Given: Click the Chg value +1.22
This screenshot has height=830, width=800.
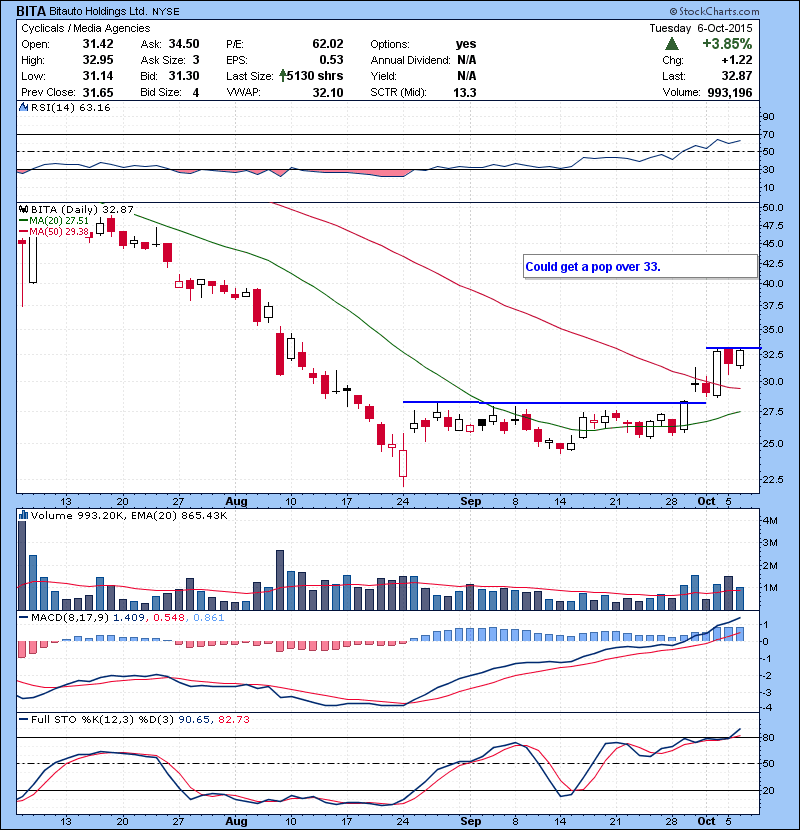Looking at the screenshot, I should coord(737,60).
